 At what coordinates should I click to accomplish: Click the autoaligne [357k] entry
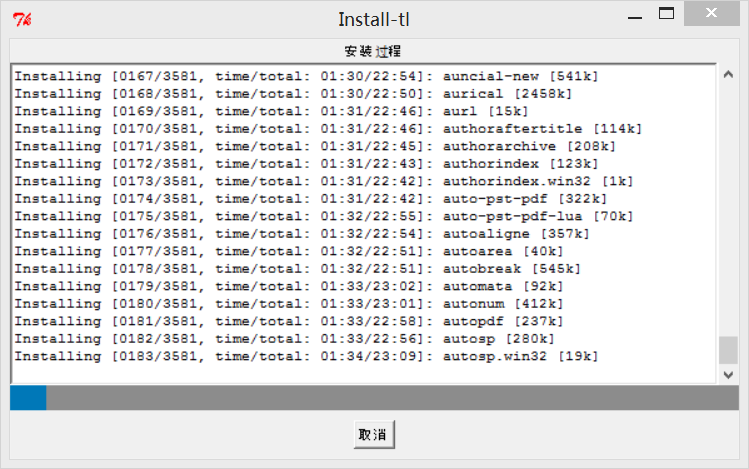point(302,234)
